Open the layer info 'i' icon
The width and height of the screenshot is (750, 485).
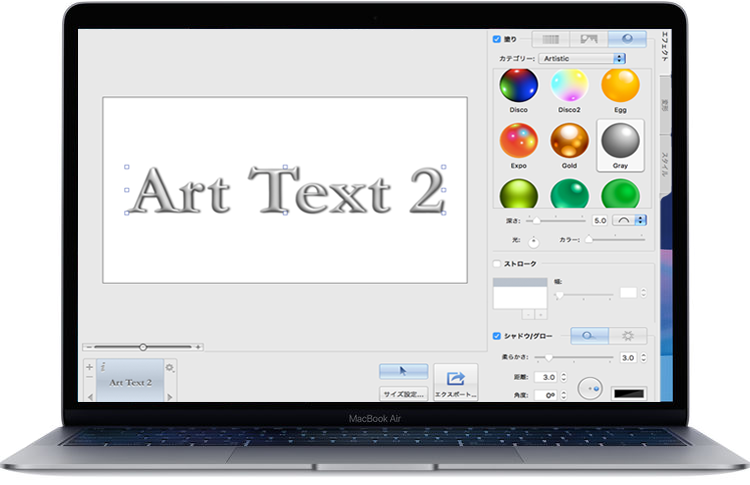pyautogui.click(x=103, y=367)
